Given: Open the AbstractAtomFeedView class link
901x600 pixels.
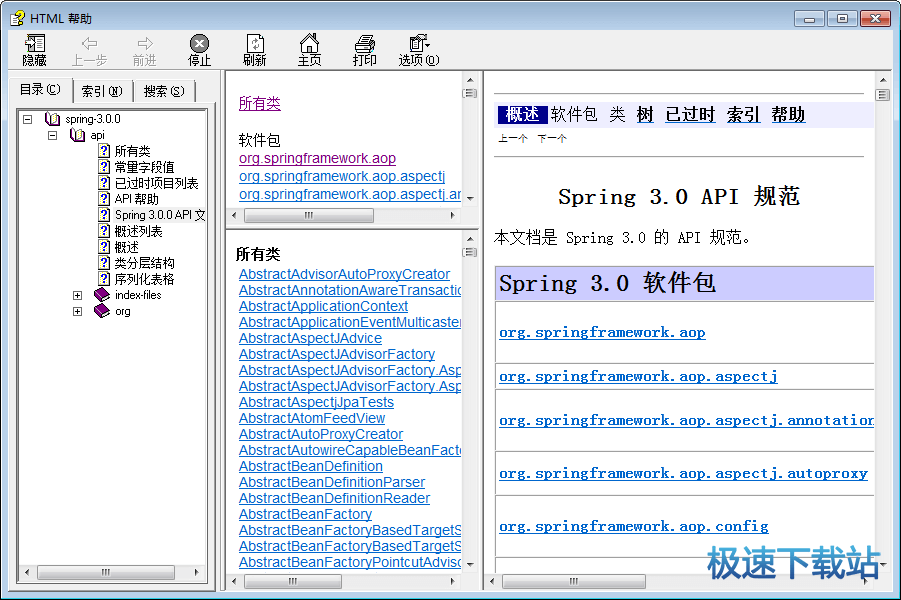Looking at the screenshot, I should (x=312, y=418).
